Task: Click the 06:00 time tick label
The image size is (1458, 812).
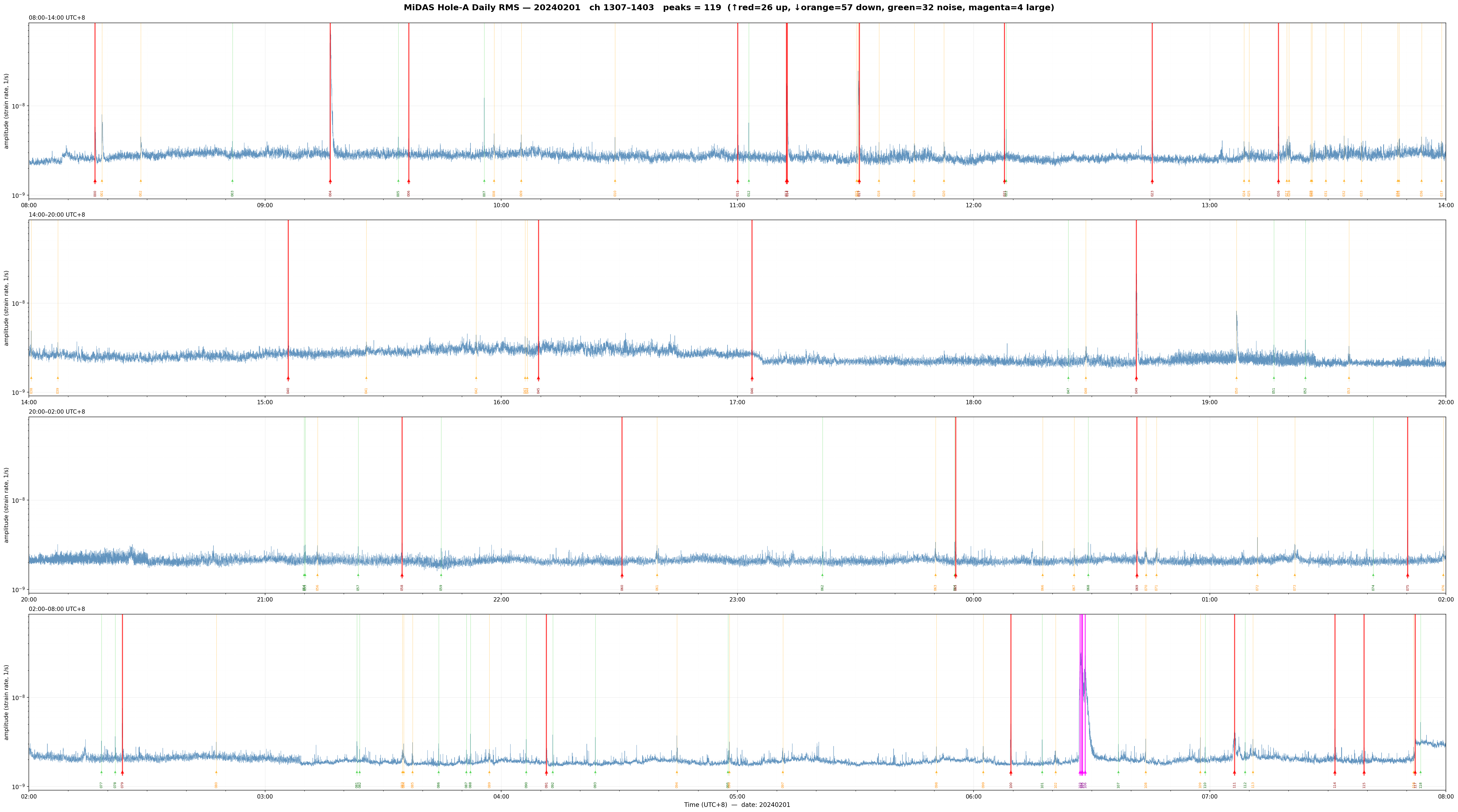Action: (974, 797)
